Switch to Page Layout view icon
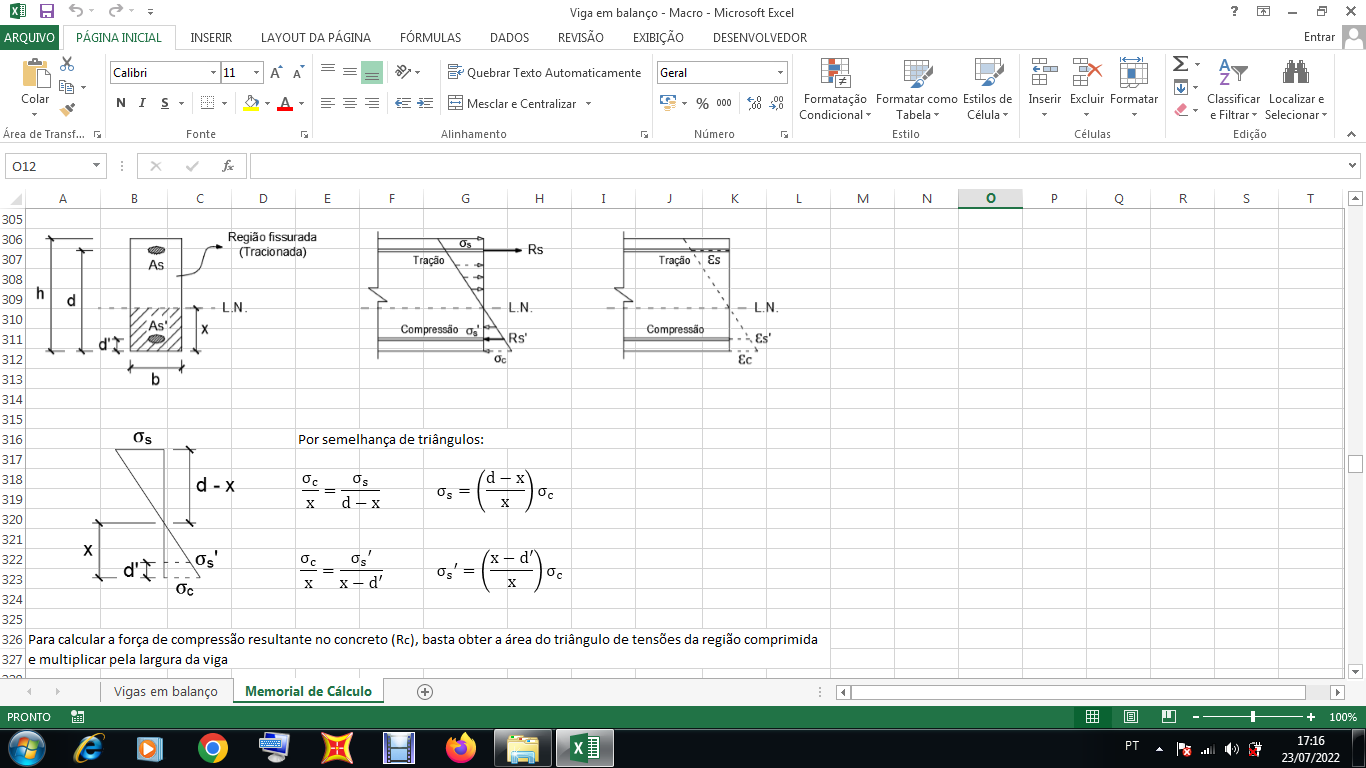 coord(1131,717)
